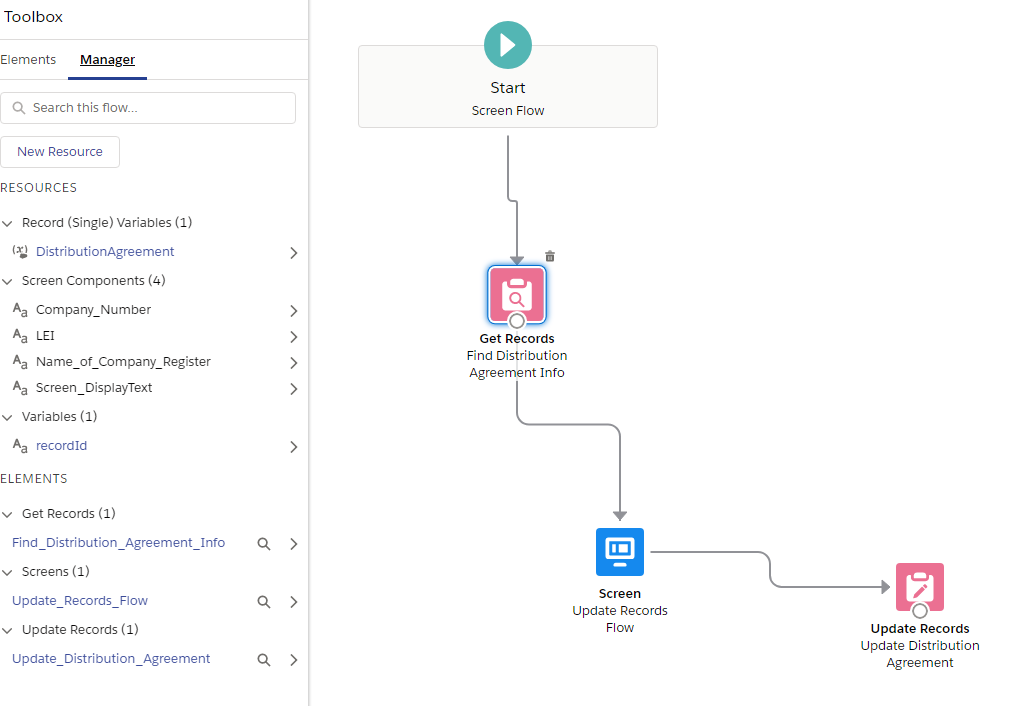Select the Get Records element icon

tap(517, 294)
